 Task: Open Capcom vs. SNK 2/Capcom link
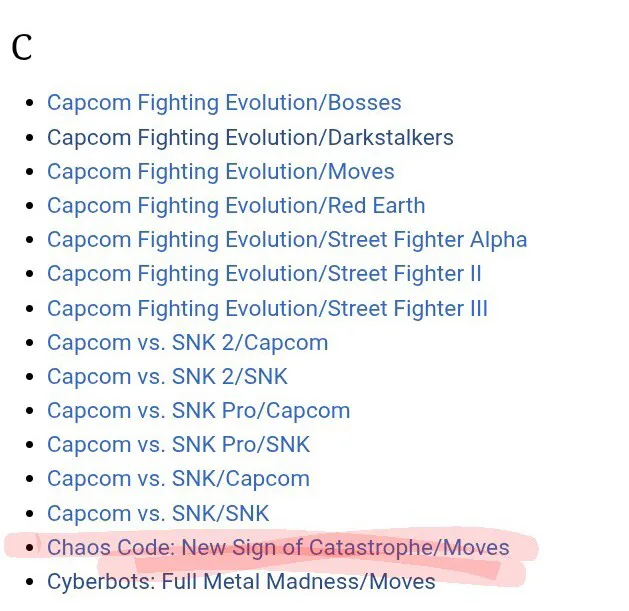[187, 342]
